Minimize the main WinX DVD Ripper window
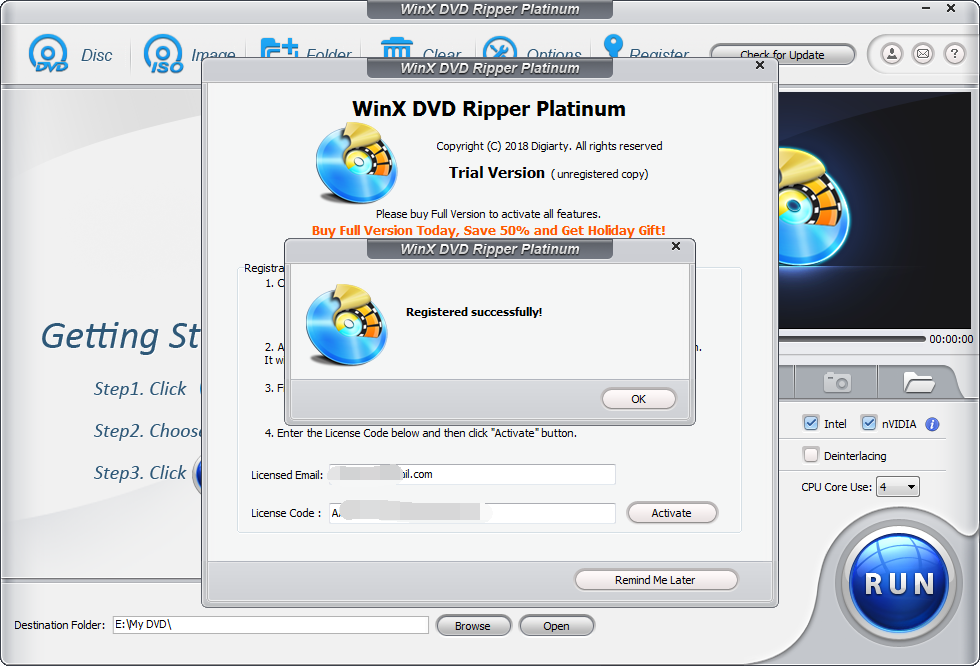980x666 pixels. (x=926, y=9)
